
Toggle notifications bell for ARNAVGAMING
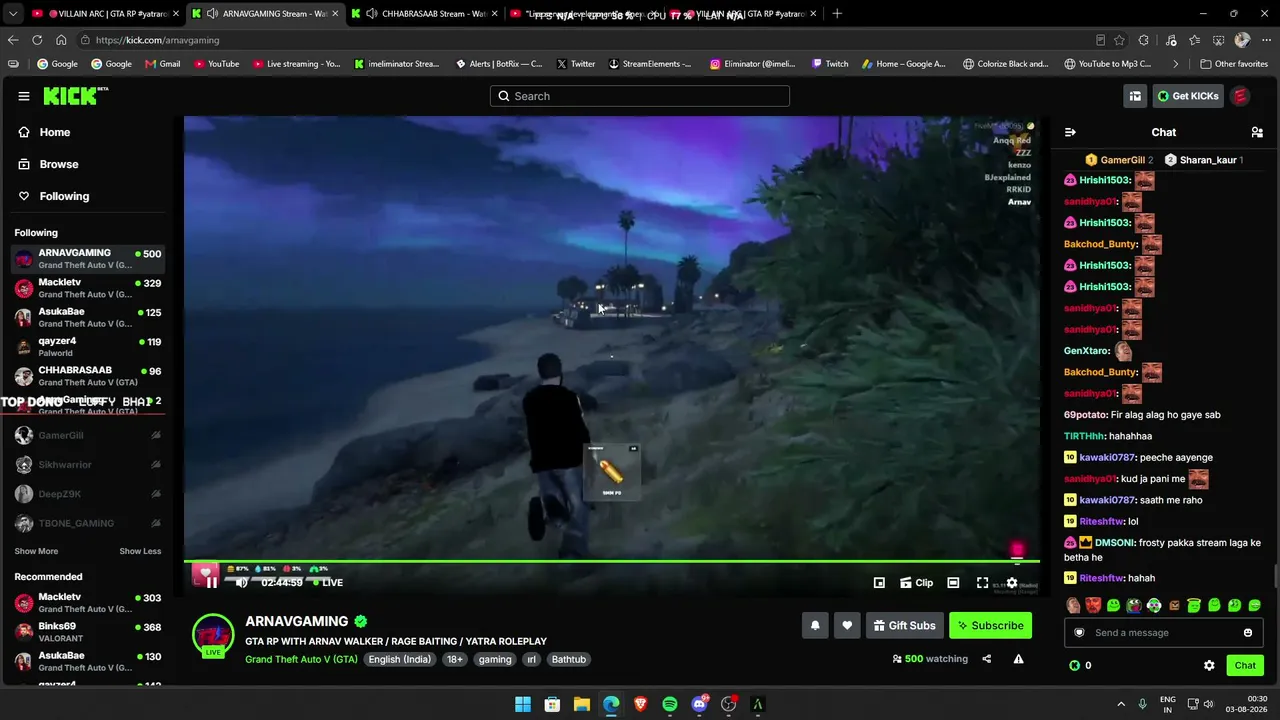(815, 626)
